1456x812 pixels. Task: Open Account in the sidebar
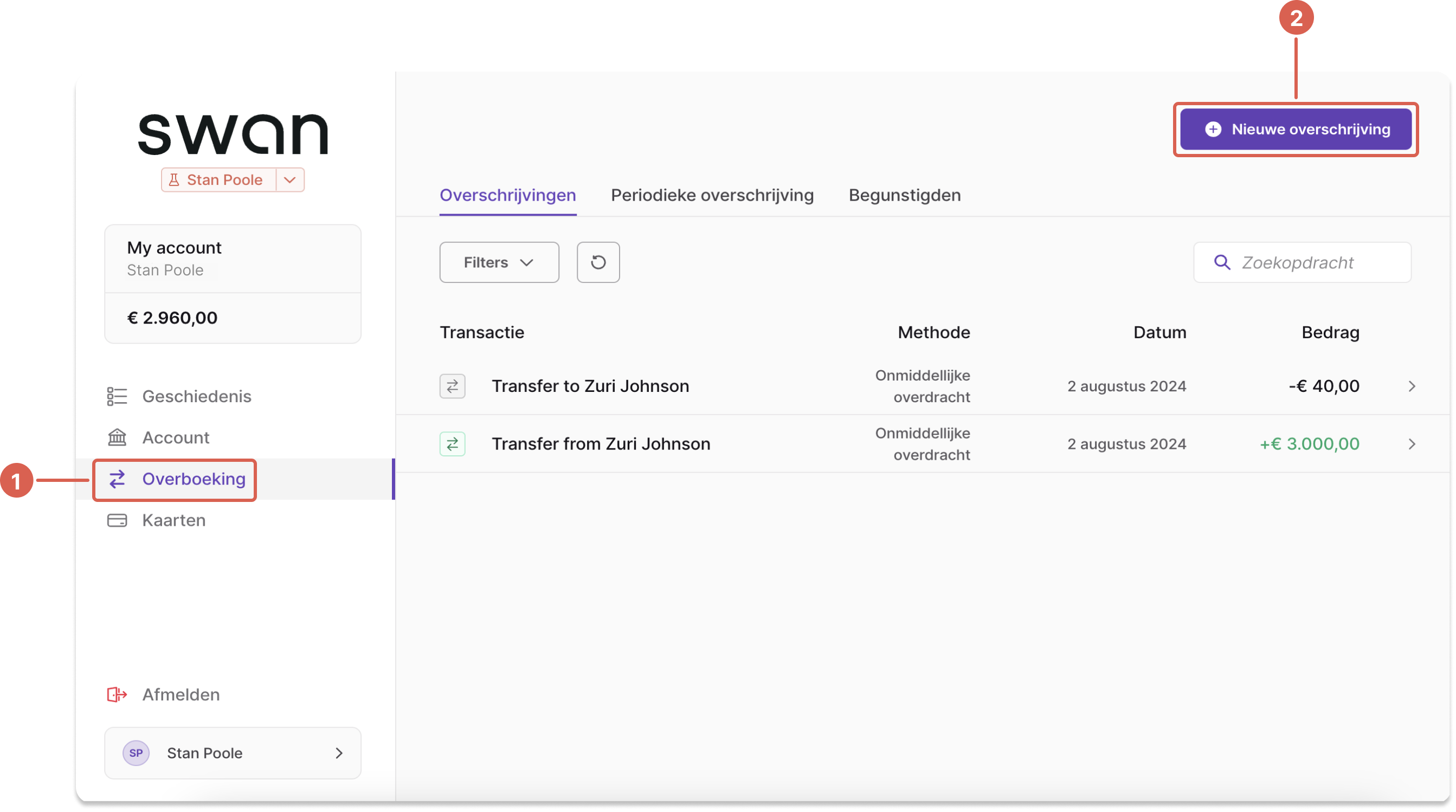coord(176,438)
